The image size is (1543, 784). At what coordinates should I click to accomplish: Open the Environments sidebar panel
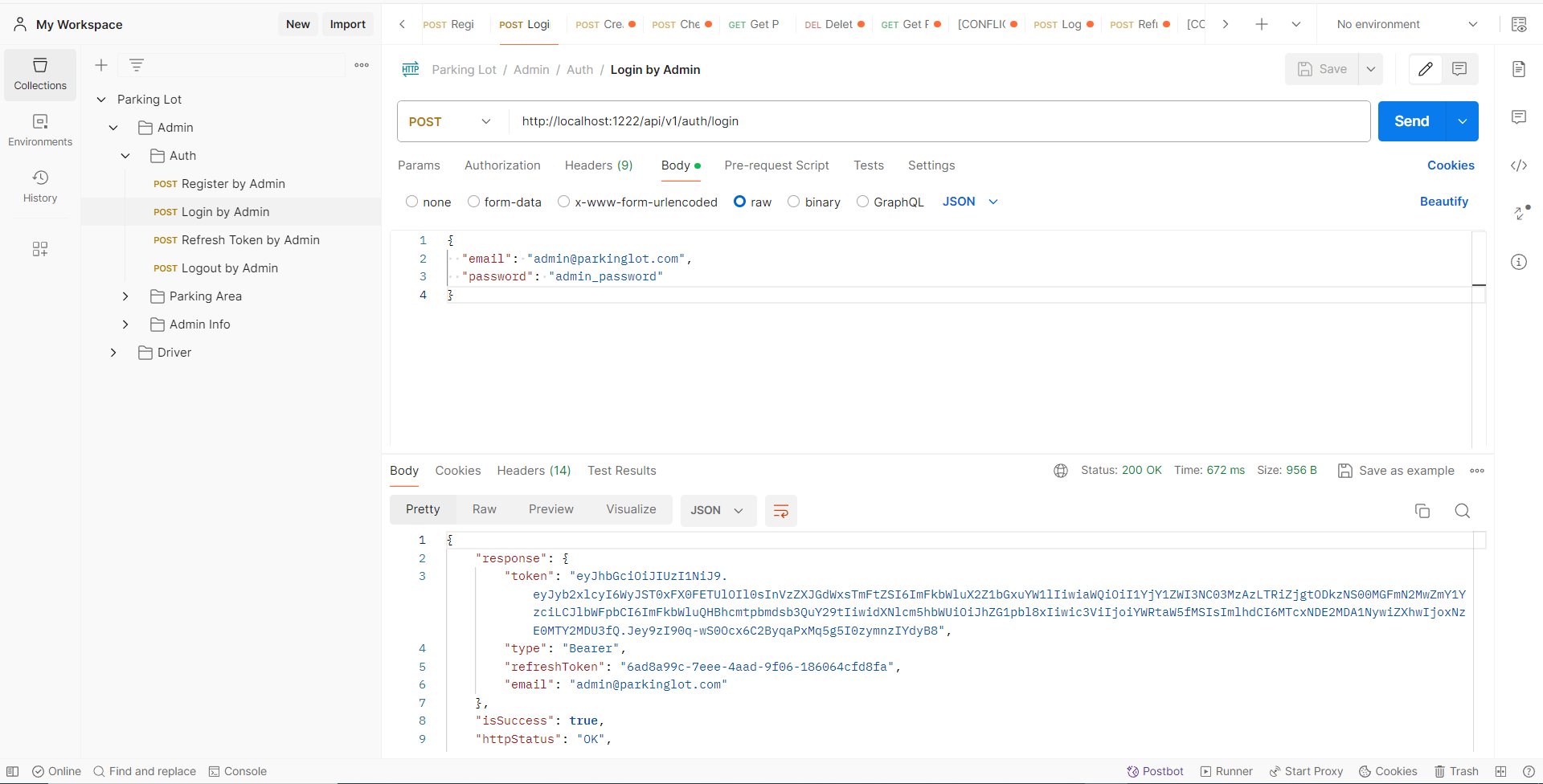pos(40,130)
